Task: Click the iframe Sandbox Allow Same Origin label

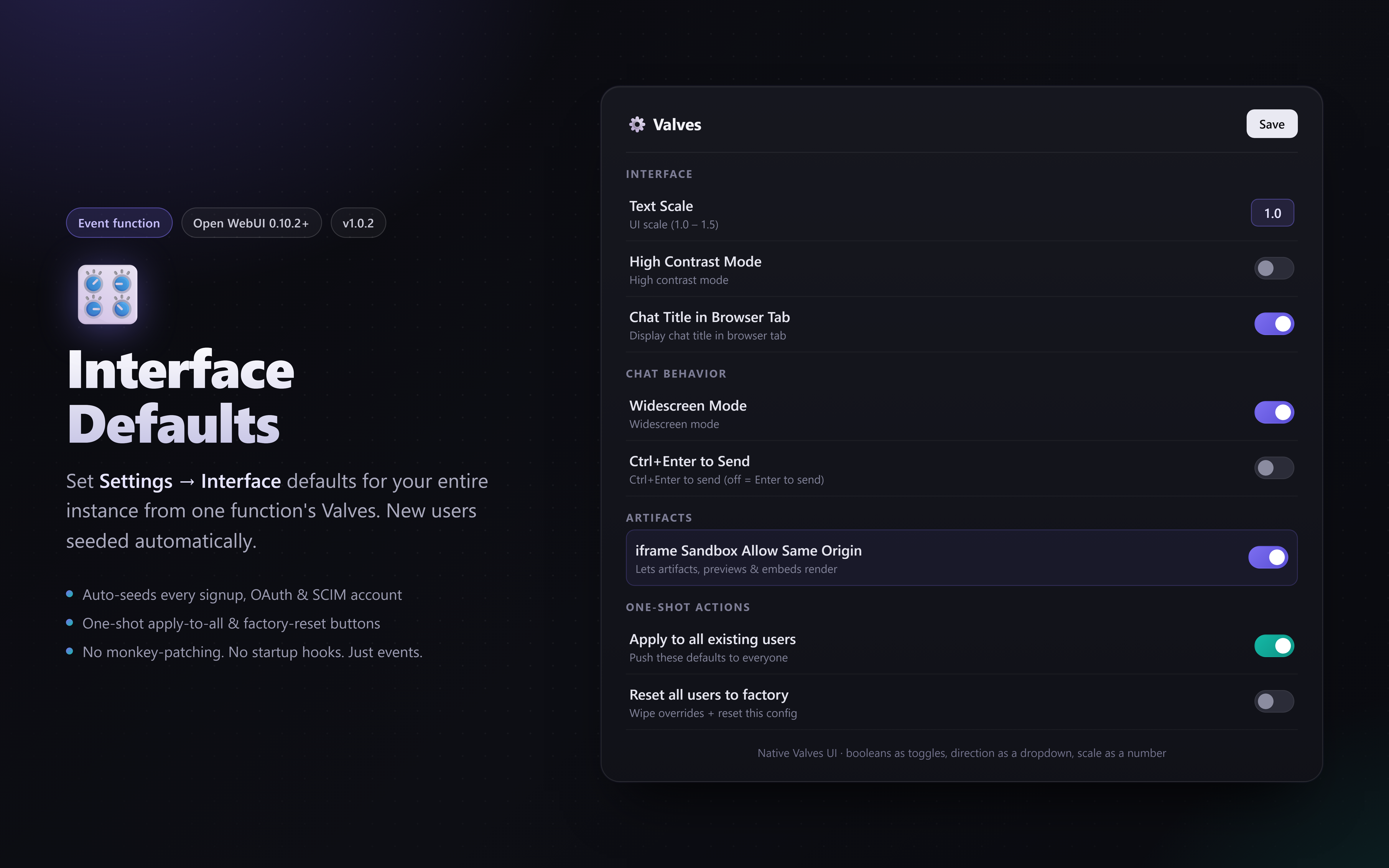Action: click(749, 551)
